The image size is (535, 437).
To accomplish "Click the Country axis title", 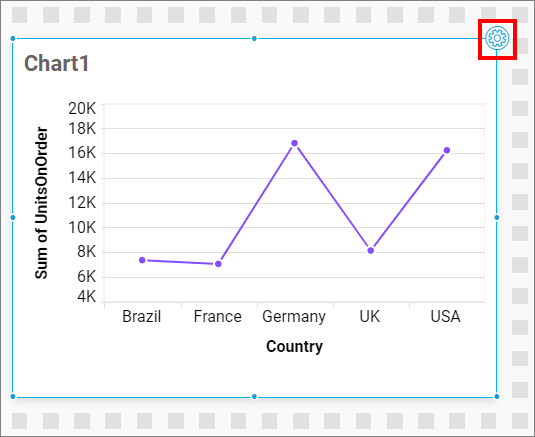I will 294,347.
